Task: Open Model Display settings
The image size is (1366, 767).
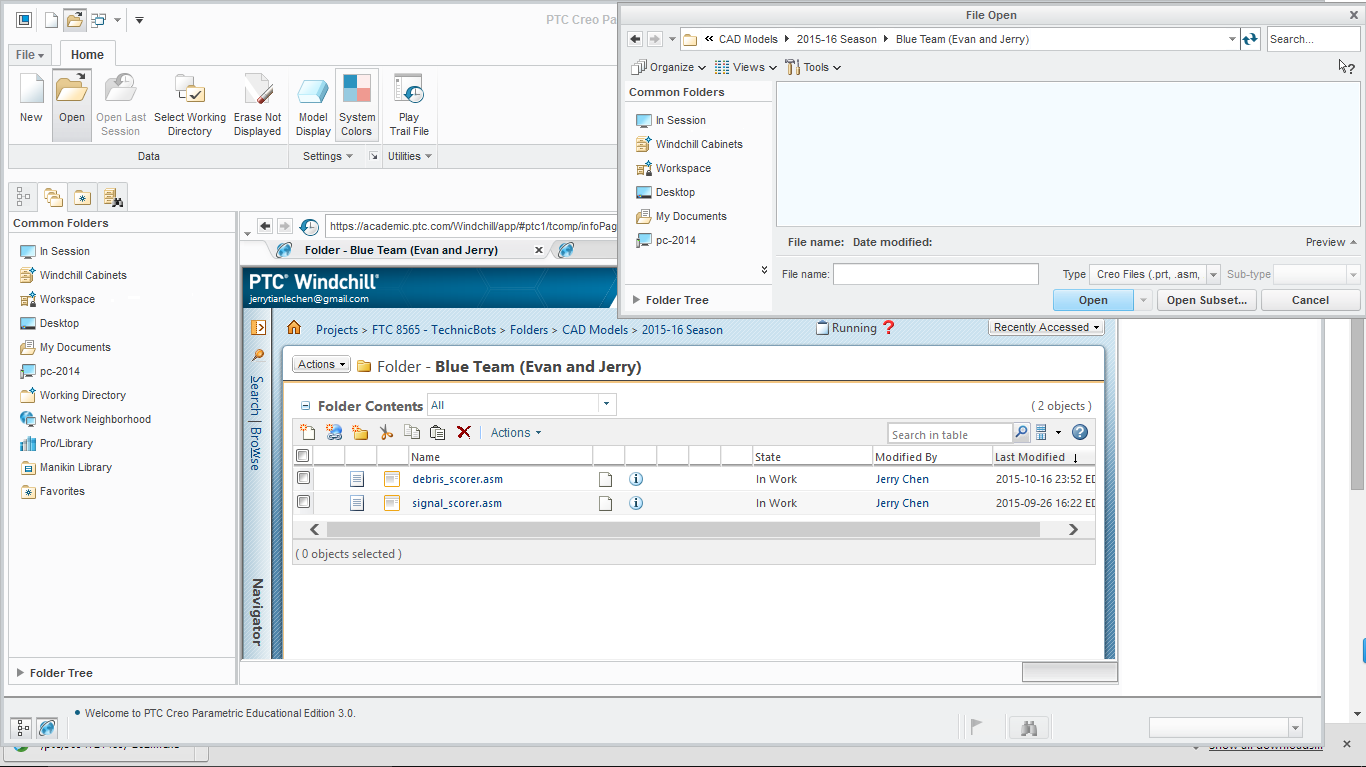Action: click(x=313, y=103)
